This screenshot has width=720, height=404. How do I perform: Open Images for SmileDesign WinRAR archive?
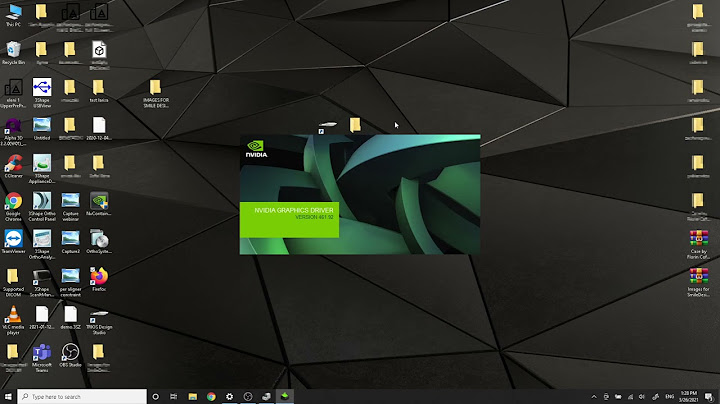pos(698,282)
